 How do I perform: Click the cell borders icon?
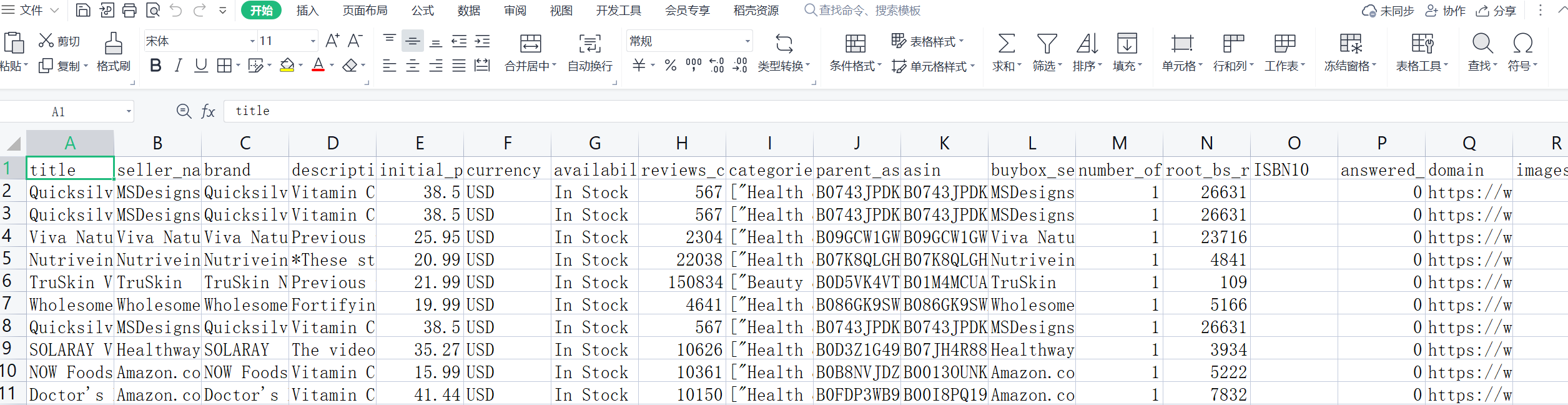224,65
